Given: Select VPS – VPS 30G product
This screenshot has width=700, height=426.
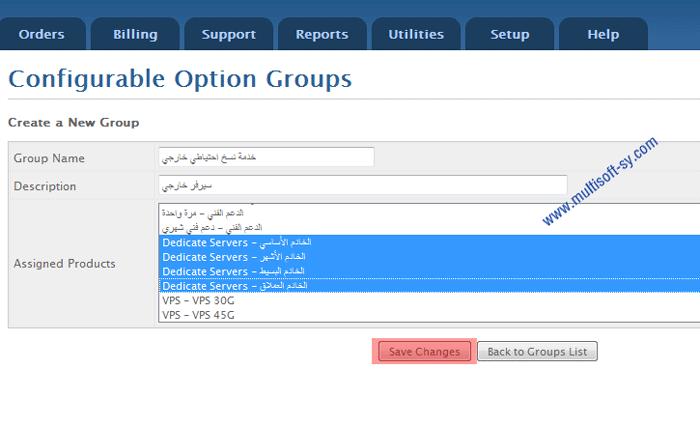Looking at the screenshot, I should tap(429, 301).
